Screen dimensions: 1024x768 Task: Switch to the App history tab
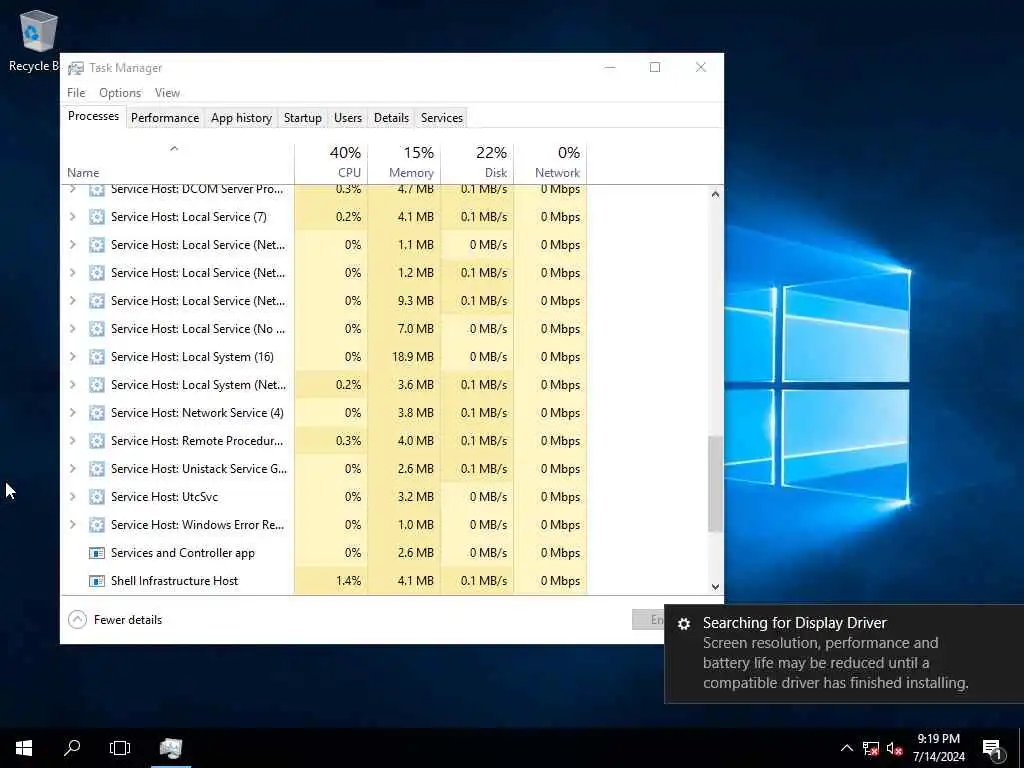[x=241, y=118]
